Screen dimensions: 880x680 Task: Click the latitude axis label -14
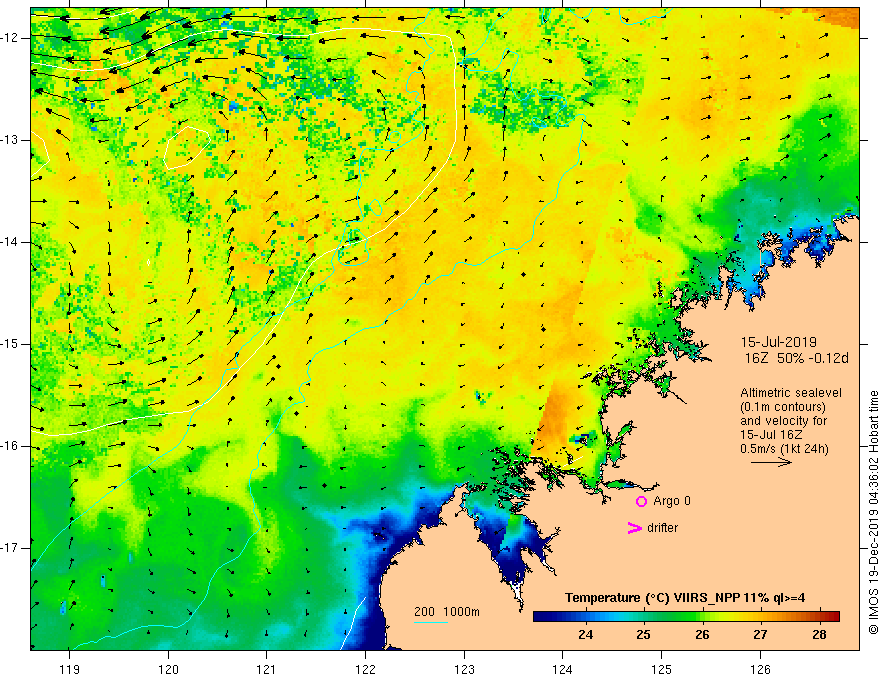11,242
